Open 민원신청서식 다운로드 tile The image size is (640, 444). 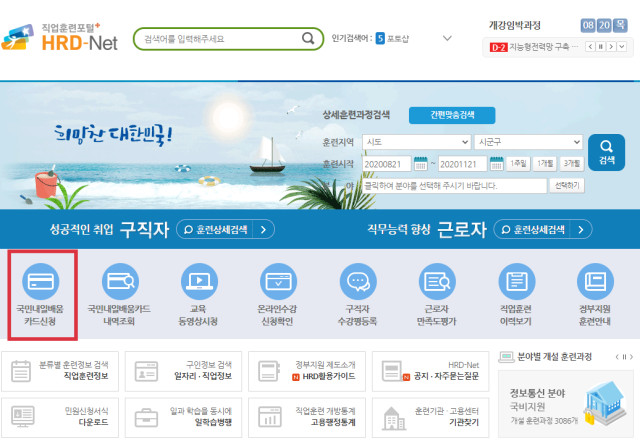click(x=60, y=417)
